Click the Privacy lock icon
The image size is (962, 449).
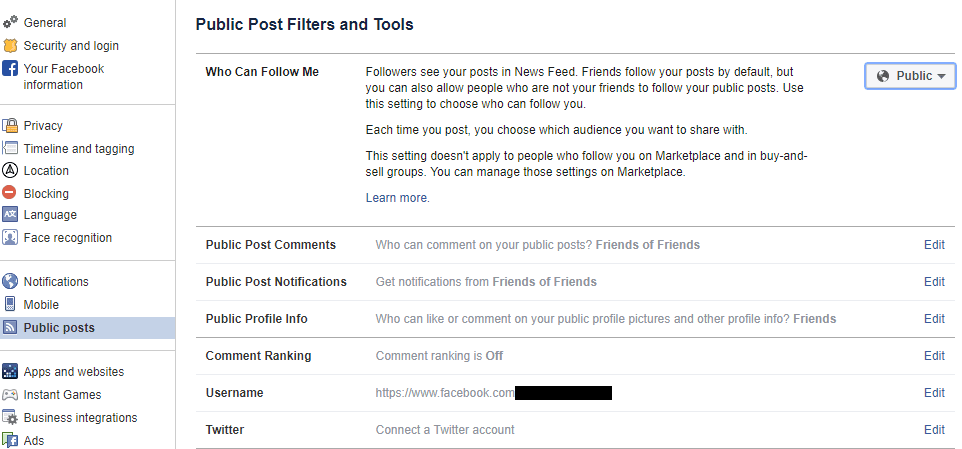click(10, 126)
